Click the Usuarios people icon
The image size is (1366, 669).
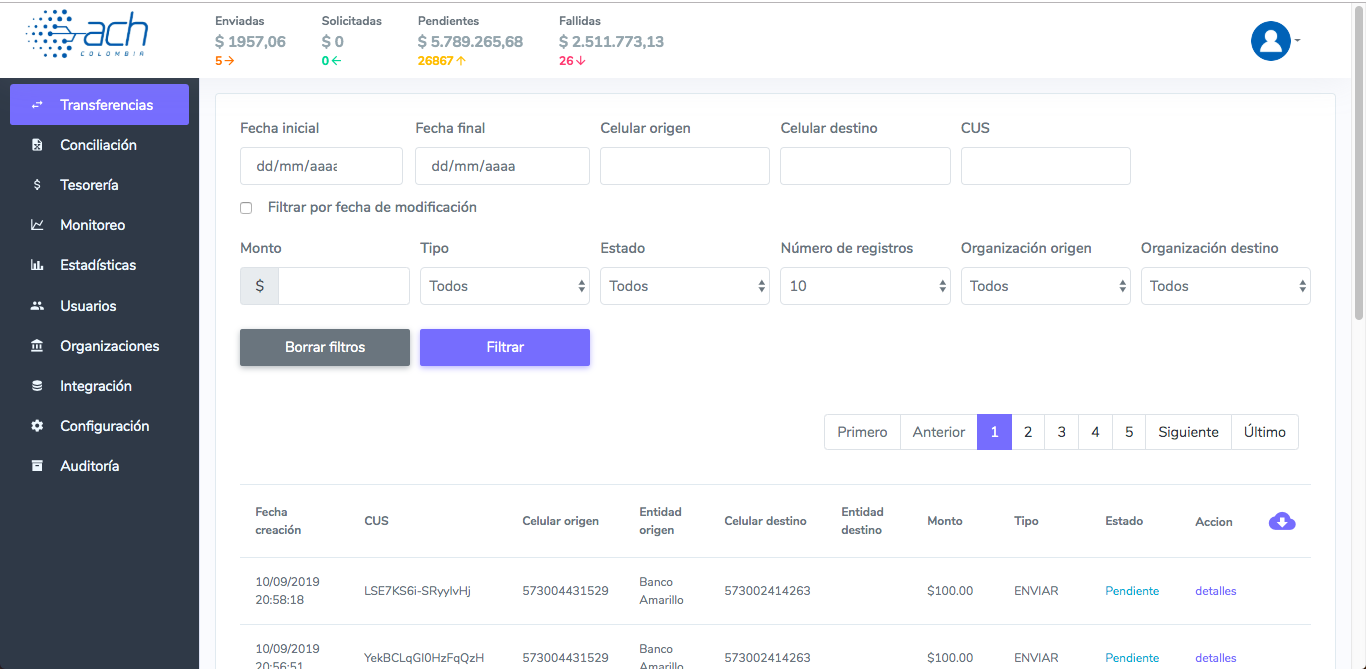tap(37, 306)
